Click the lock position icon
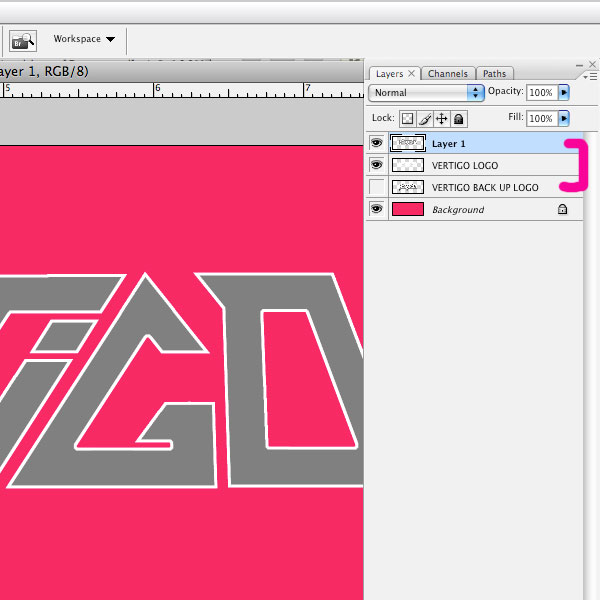This screenshot has height=600, width=600. pos(442,119)
